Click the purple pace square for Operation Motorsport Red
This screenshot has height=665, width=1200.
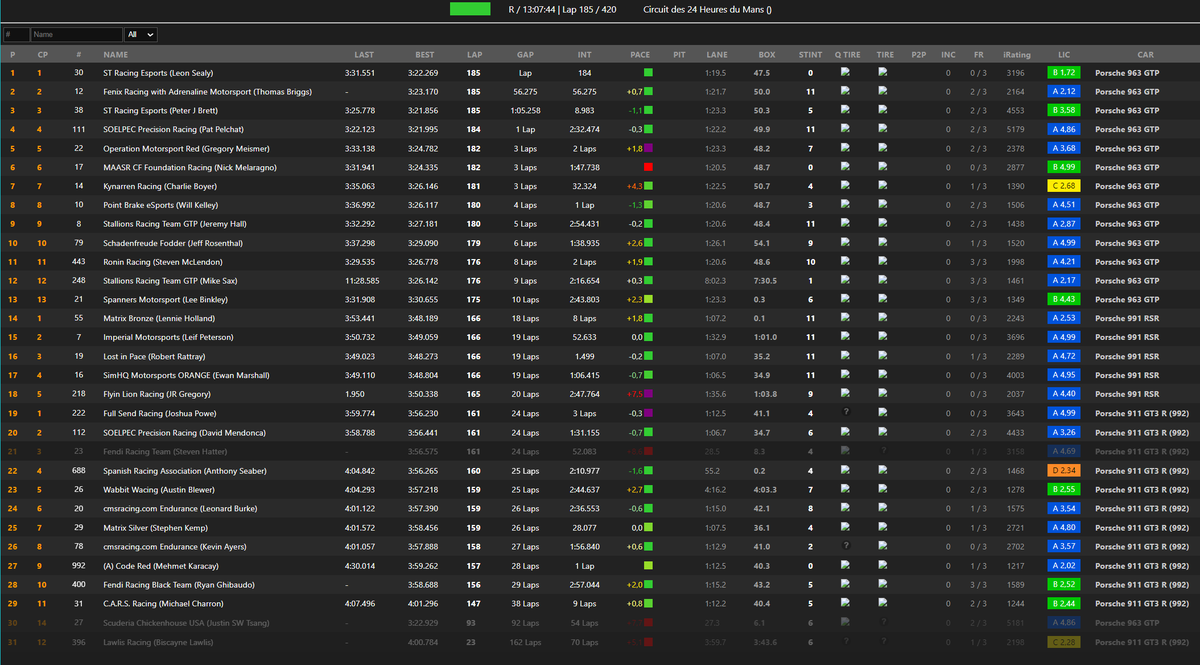coord(648,148)
